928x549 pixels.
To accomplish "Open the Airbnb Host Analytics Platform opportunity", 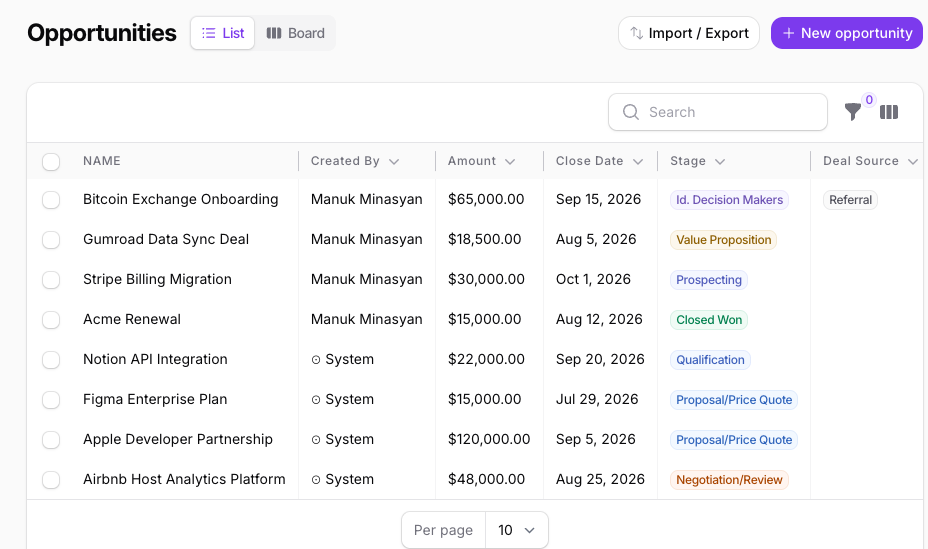I will [x=184, y=479].
